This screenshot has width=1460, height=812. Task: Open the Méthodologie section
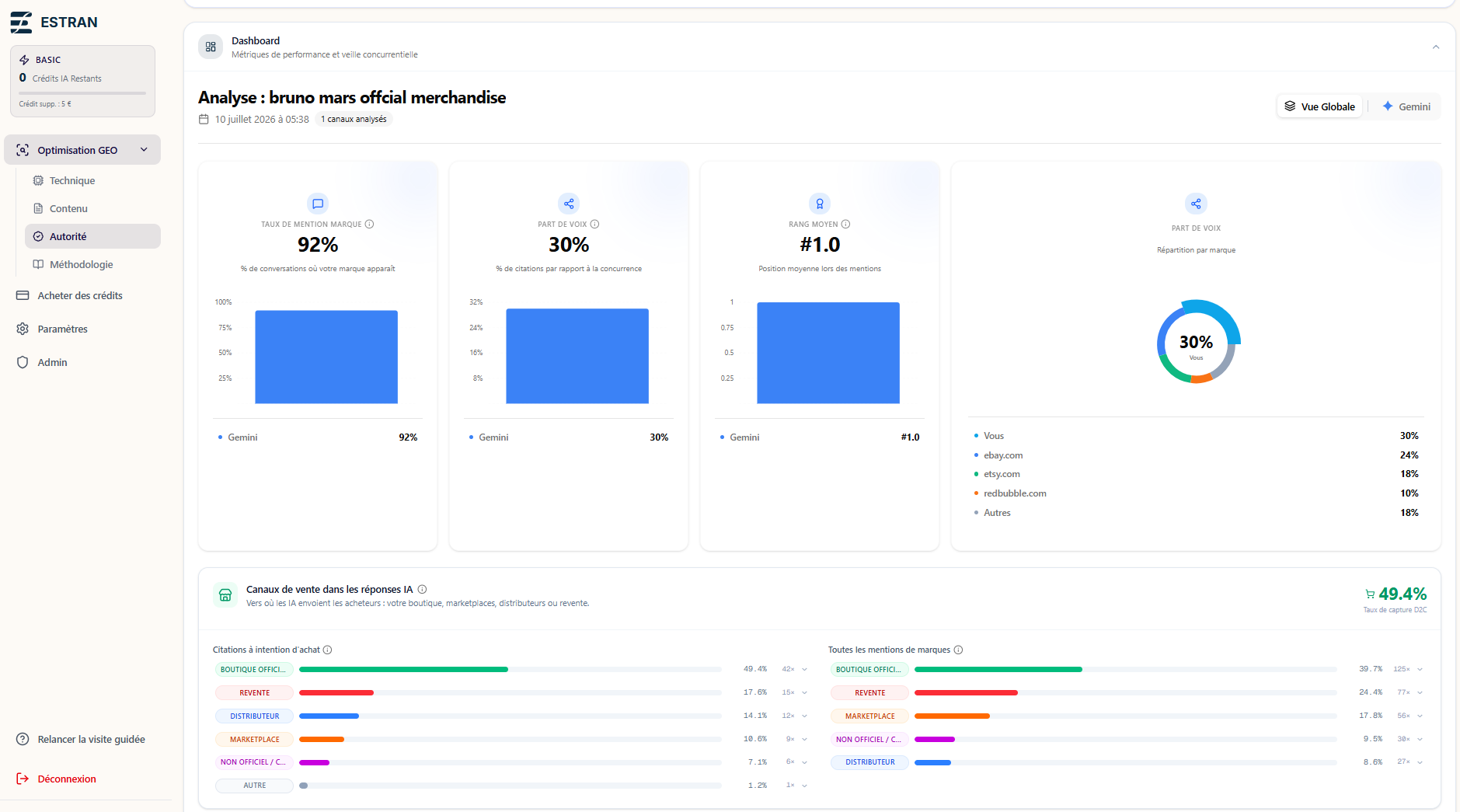click(92, 264)
